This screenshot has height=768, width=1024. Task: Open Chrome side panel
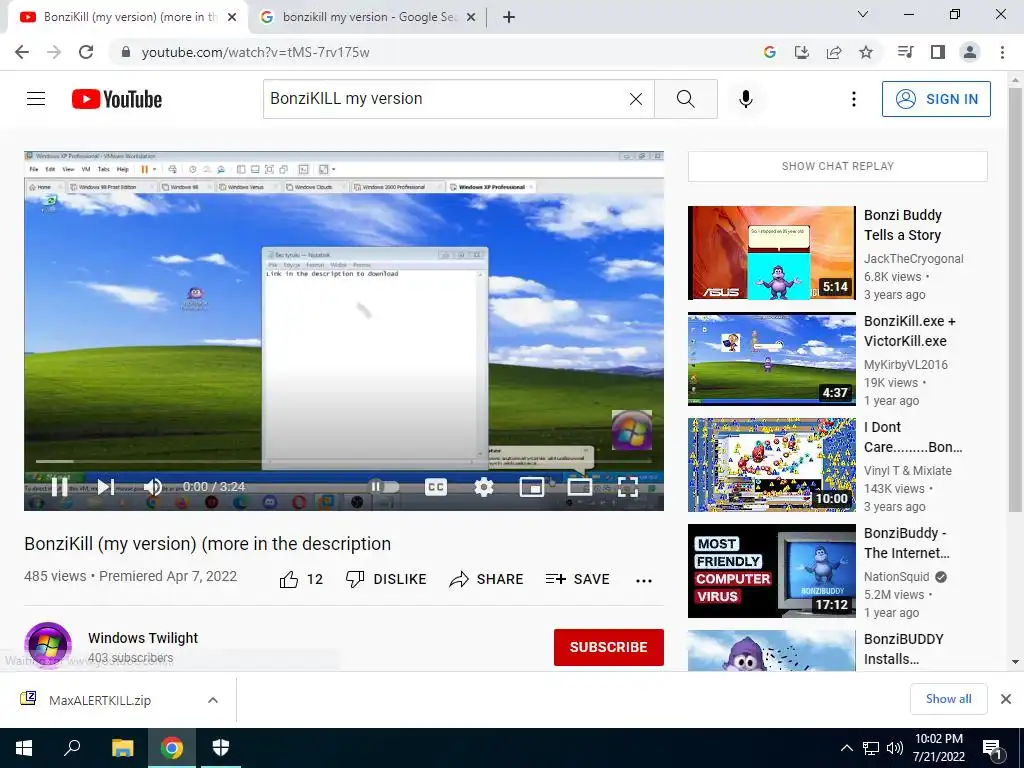point(938,52)
